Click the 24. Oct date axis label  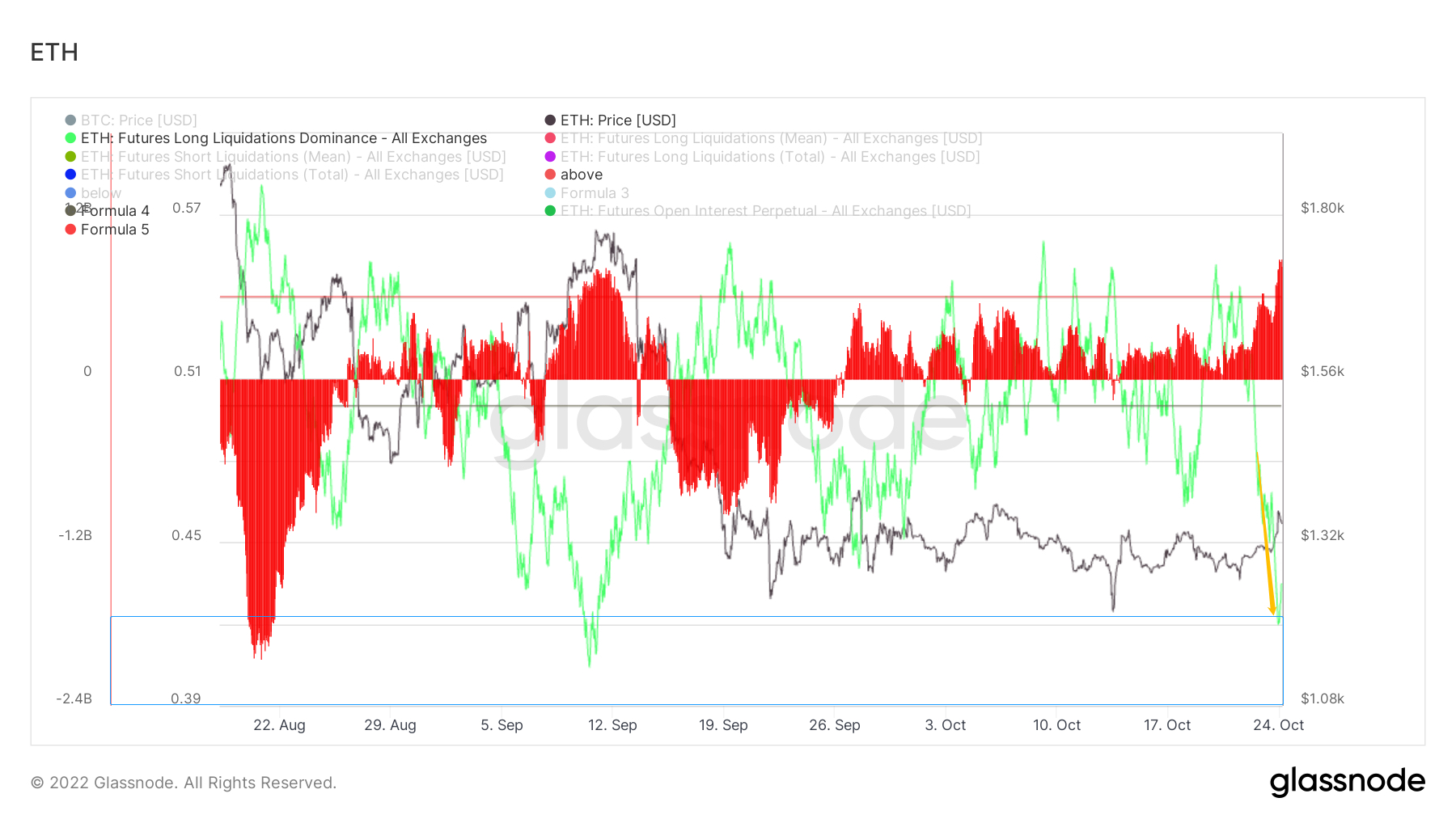1278,725
